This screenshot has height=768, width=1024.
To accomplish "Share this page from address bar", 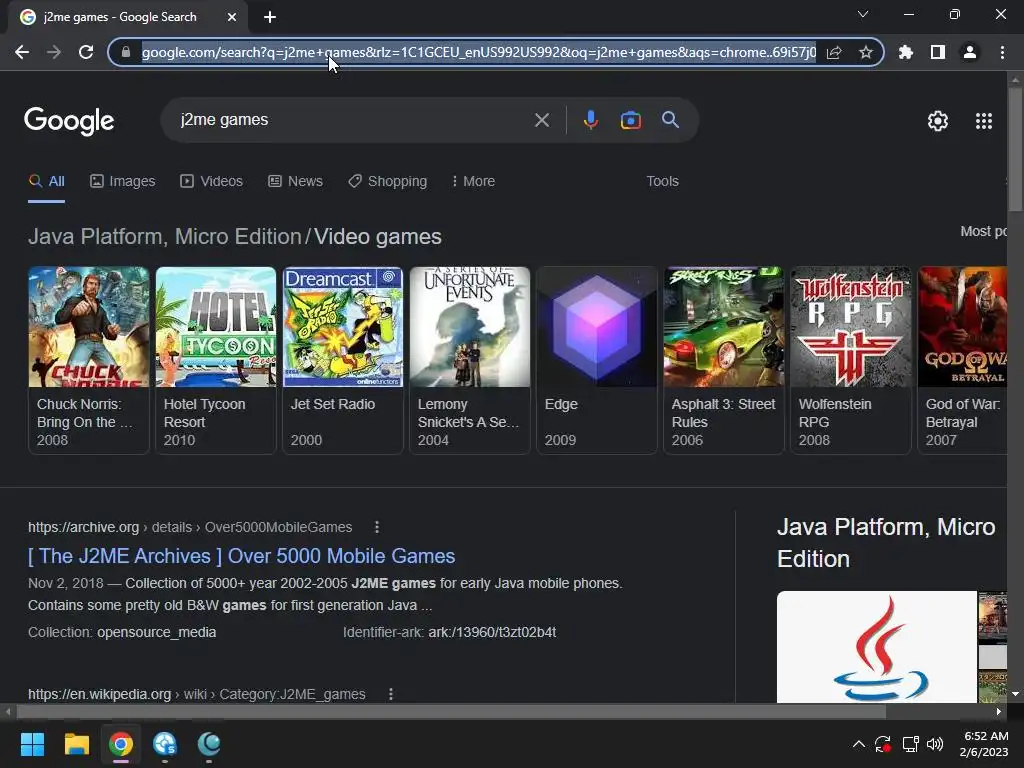I will click(x=834, y=52).
